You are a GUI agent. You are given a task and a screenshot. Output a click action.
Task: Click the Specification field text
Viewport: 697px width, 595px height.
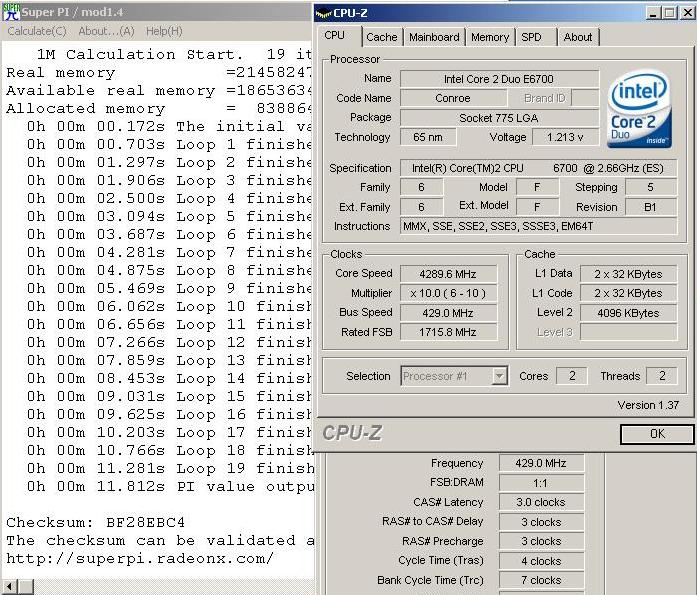538,168
